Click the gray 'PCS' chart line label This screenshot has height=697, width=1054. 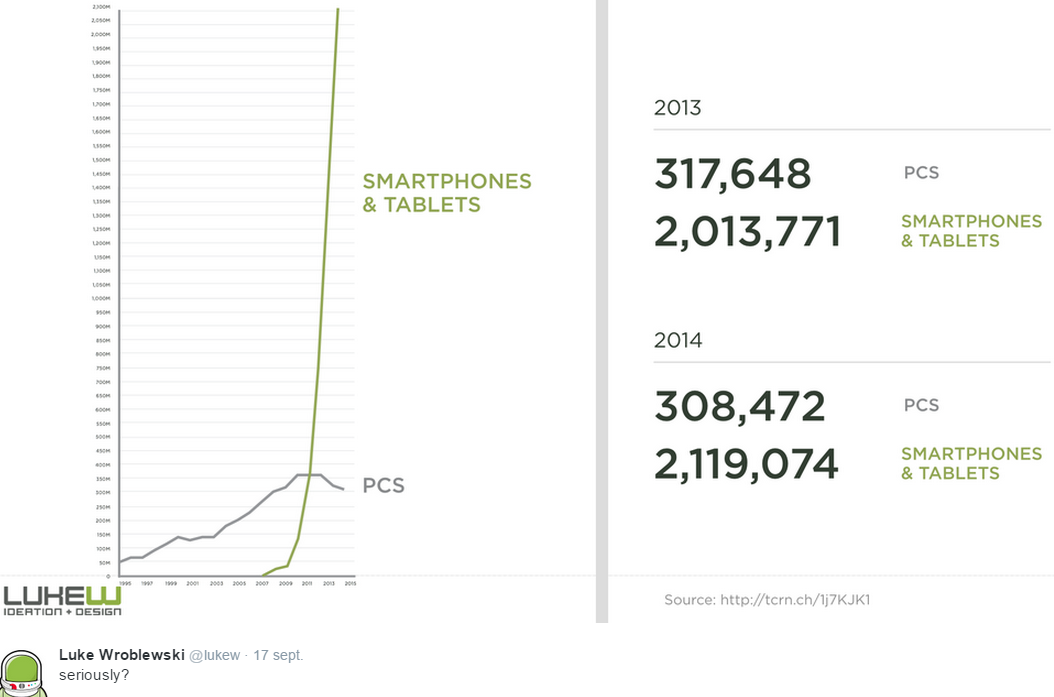coord(383,486)
